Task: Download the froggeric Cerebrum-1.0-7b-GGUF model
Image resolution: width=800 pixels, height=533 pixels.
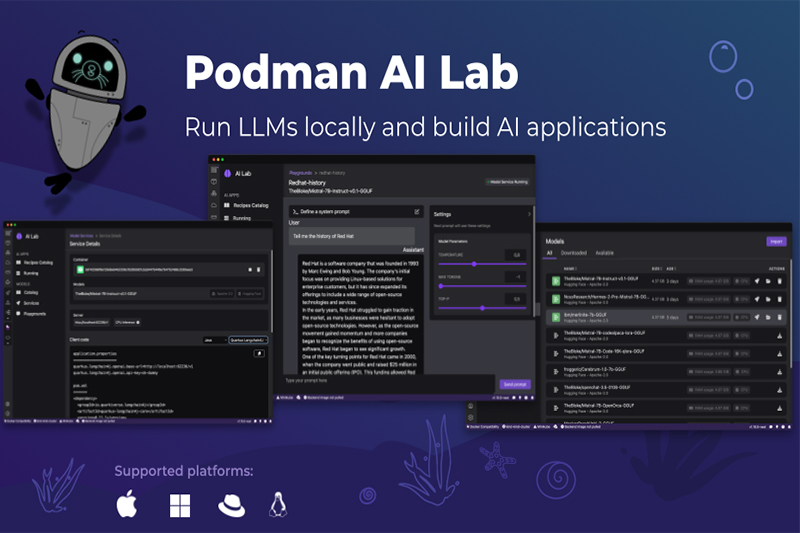Action: click(x=780, y=372)
